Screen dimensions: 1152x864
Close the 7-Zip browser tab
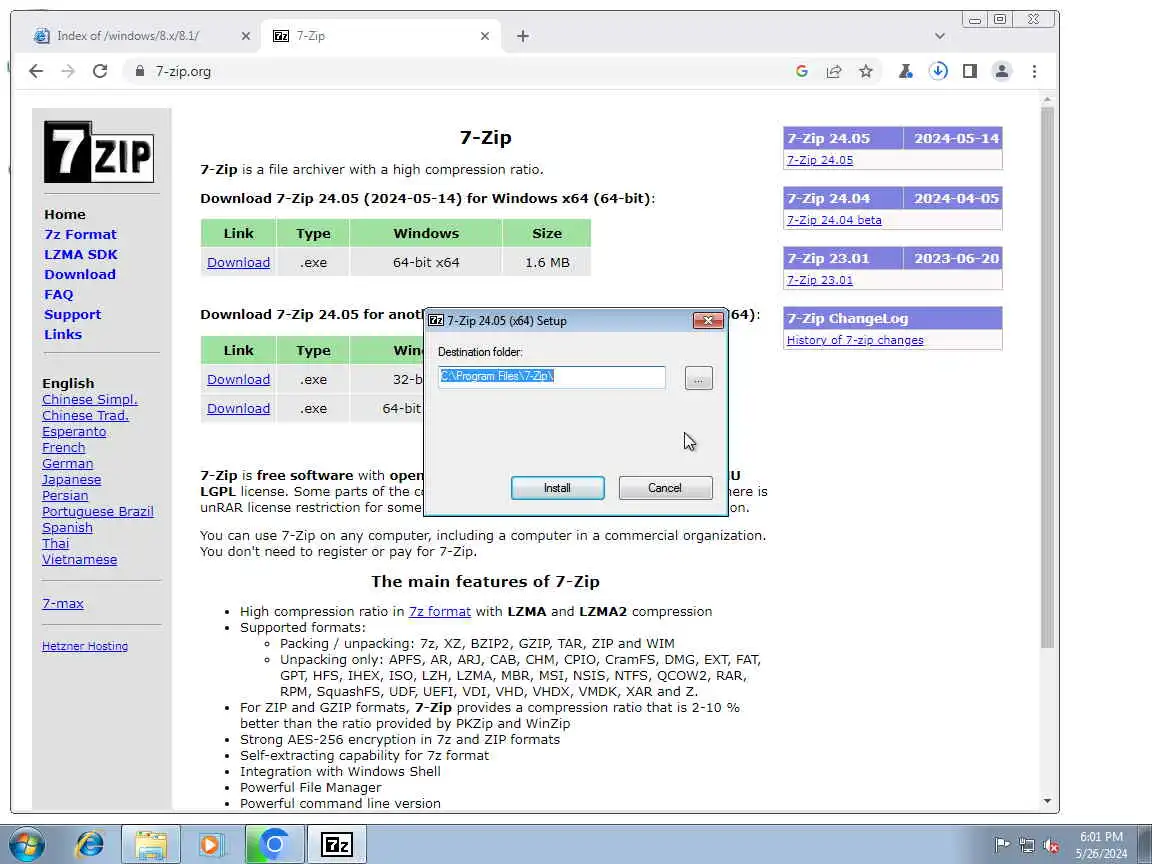point(484,36)
